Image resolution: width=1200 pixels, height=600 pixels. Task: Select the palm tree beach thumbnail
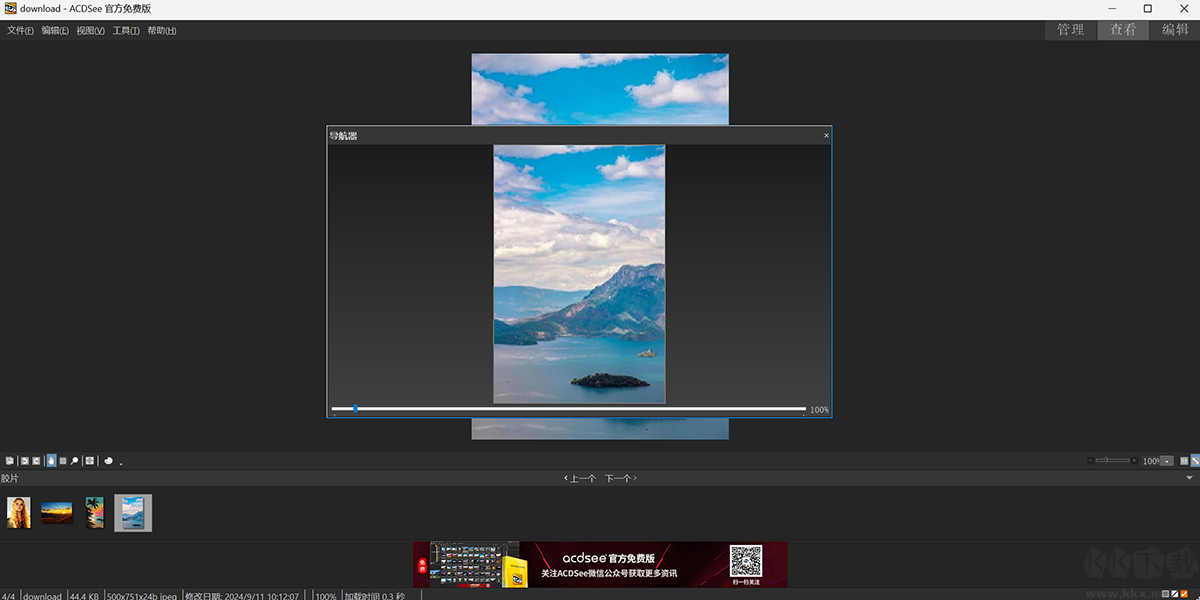click(x=94, y=513)
